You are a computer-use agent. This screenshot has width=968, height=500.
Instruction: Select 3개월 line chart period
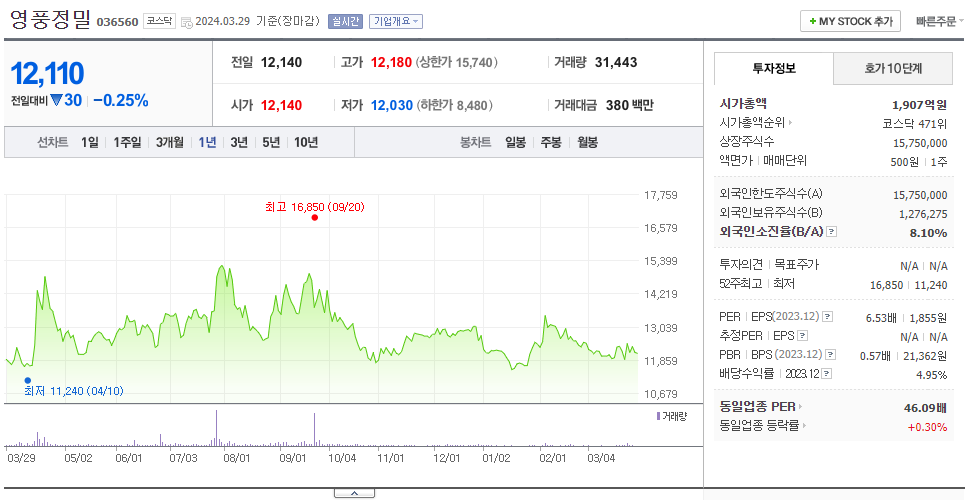coord(170,143)
